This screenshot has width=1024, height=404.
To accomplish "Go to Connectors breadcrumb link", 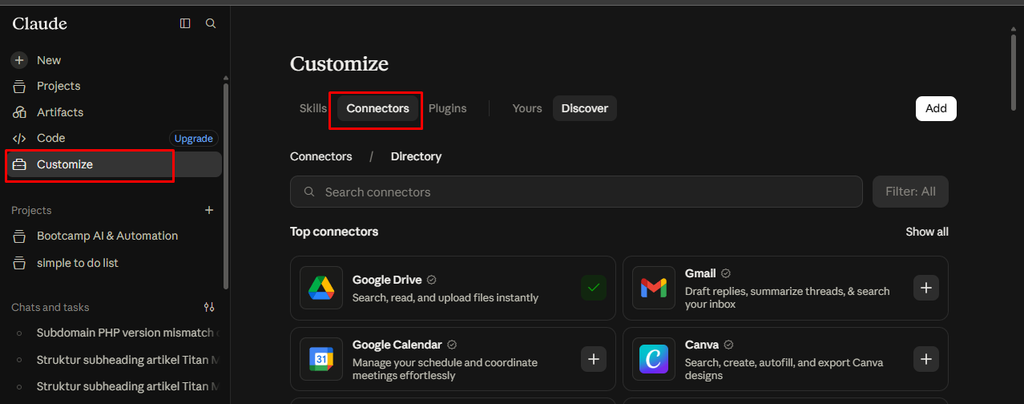I will point(321,157).
